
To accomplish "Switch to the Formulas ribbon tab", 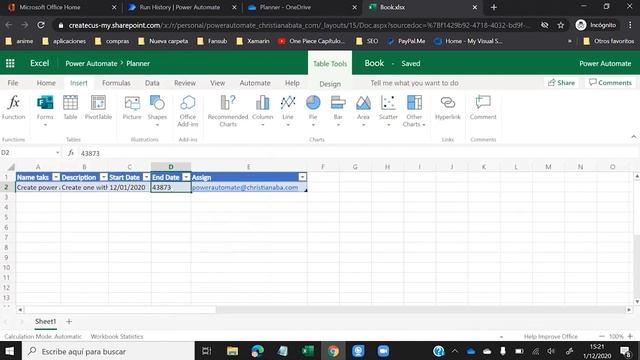I will pos(116,83).
